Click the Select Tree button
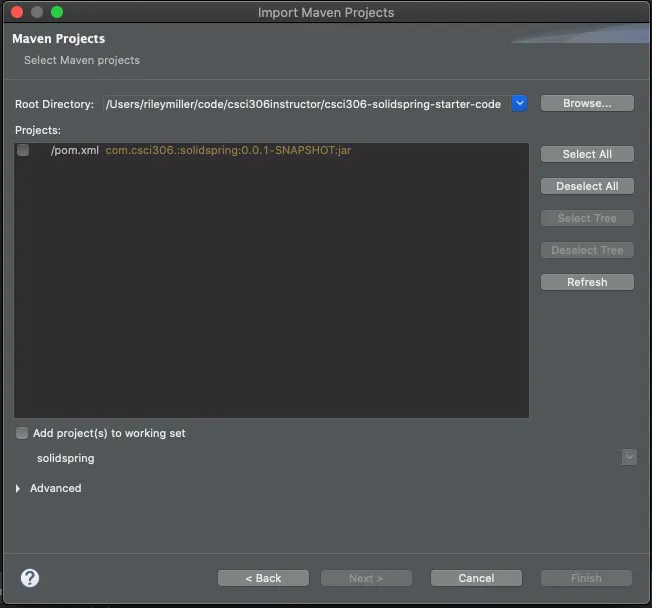This screenshot has height=608, width=652. pos(587,218)
